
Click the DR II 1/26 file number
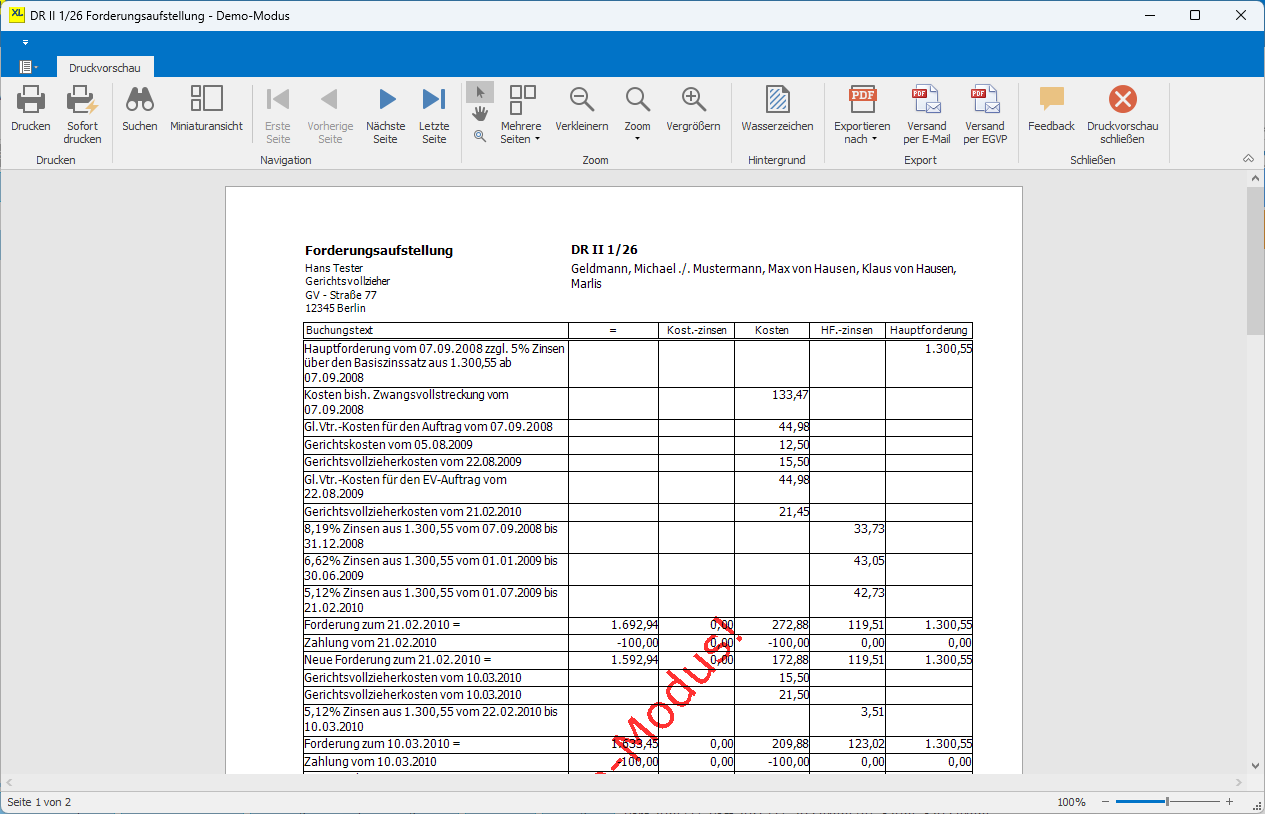tap(604, 250)
